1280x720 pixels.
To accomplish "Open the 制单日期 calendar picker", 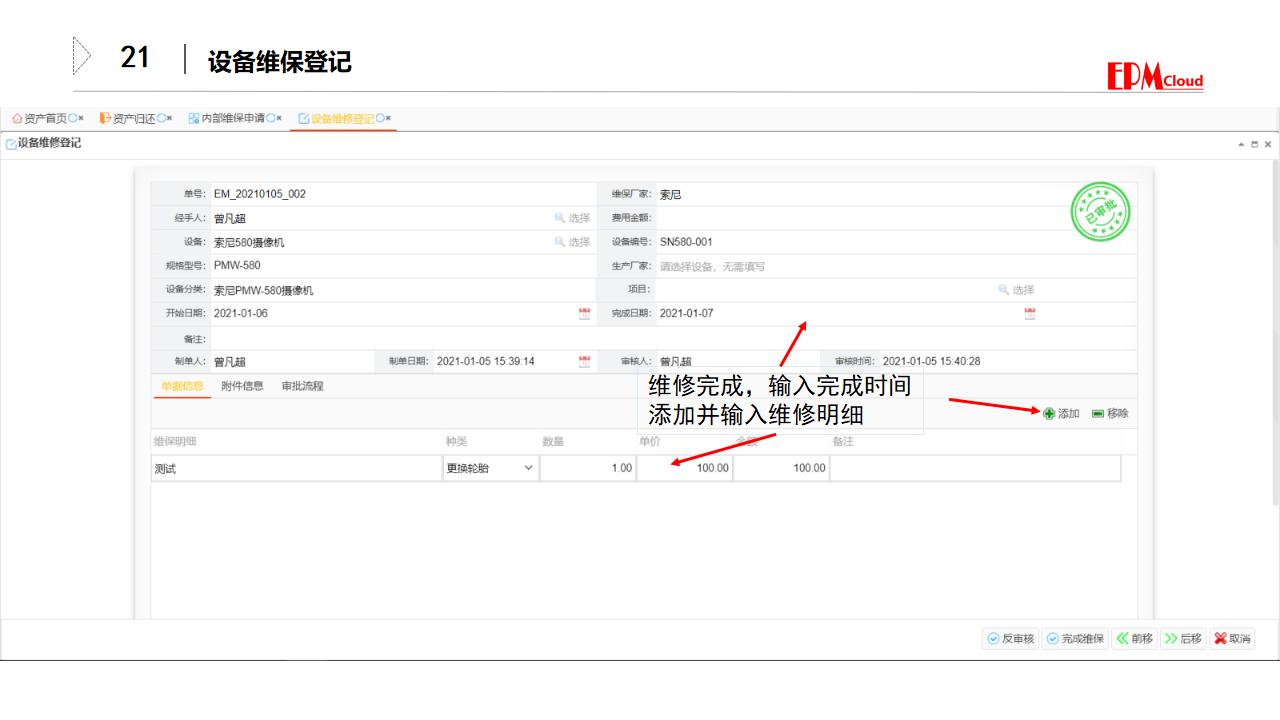I will click(x=585, y=362).
